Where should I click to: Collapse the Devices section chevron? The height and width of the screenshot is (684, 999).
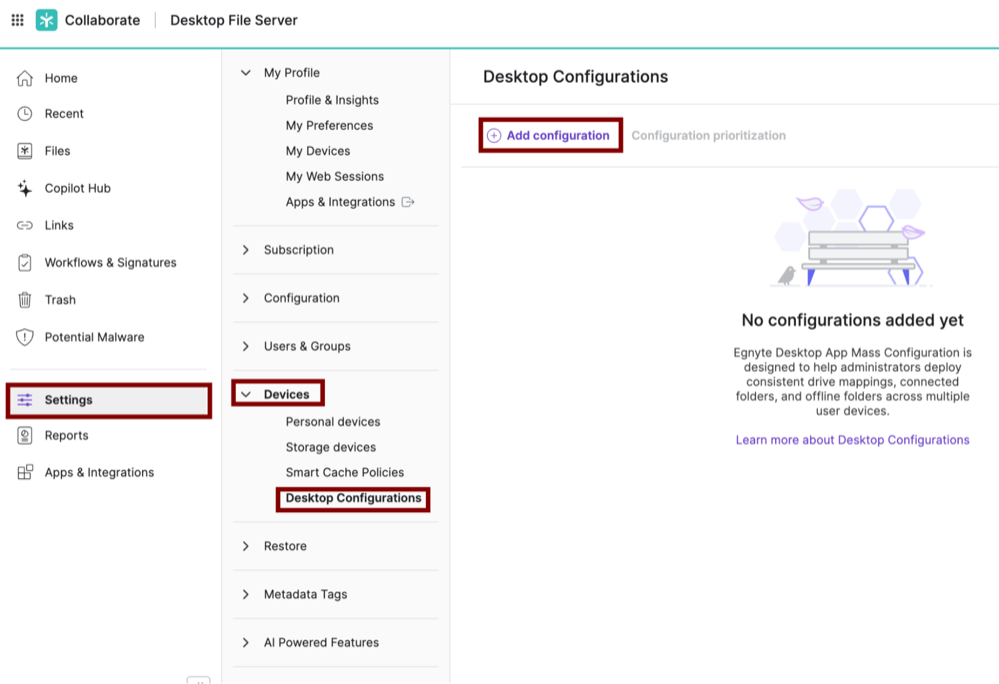pos(246,395)
